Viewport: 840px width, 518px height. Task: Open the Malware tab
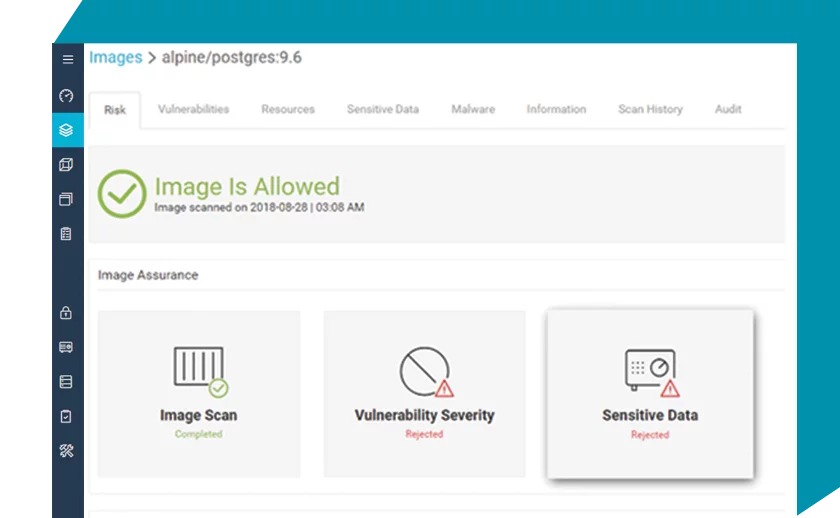[x=473, y=109]
